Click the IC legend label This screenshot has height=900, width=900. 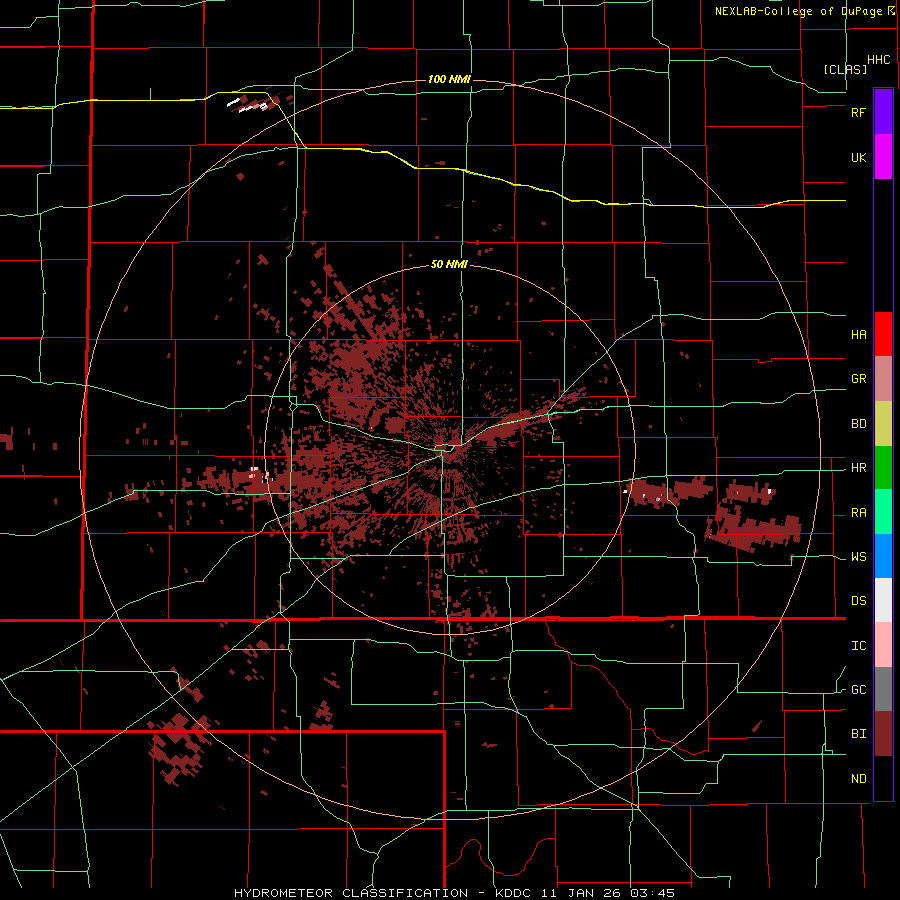(x=858, y=646)
